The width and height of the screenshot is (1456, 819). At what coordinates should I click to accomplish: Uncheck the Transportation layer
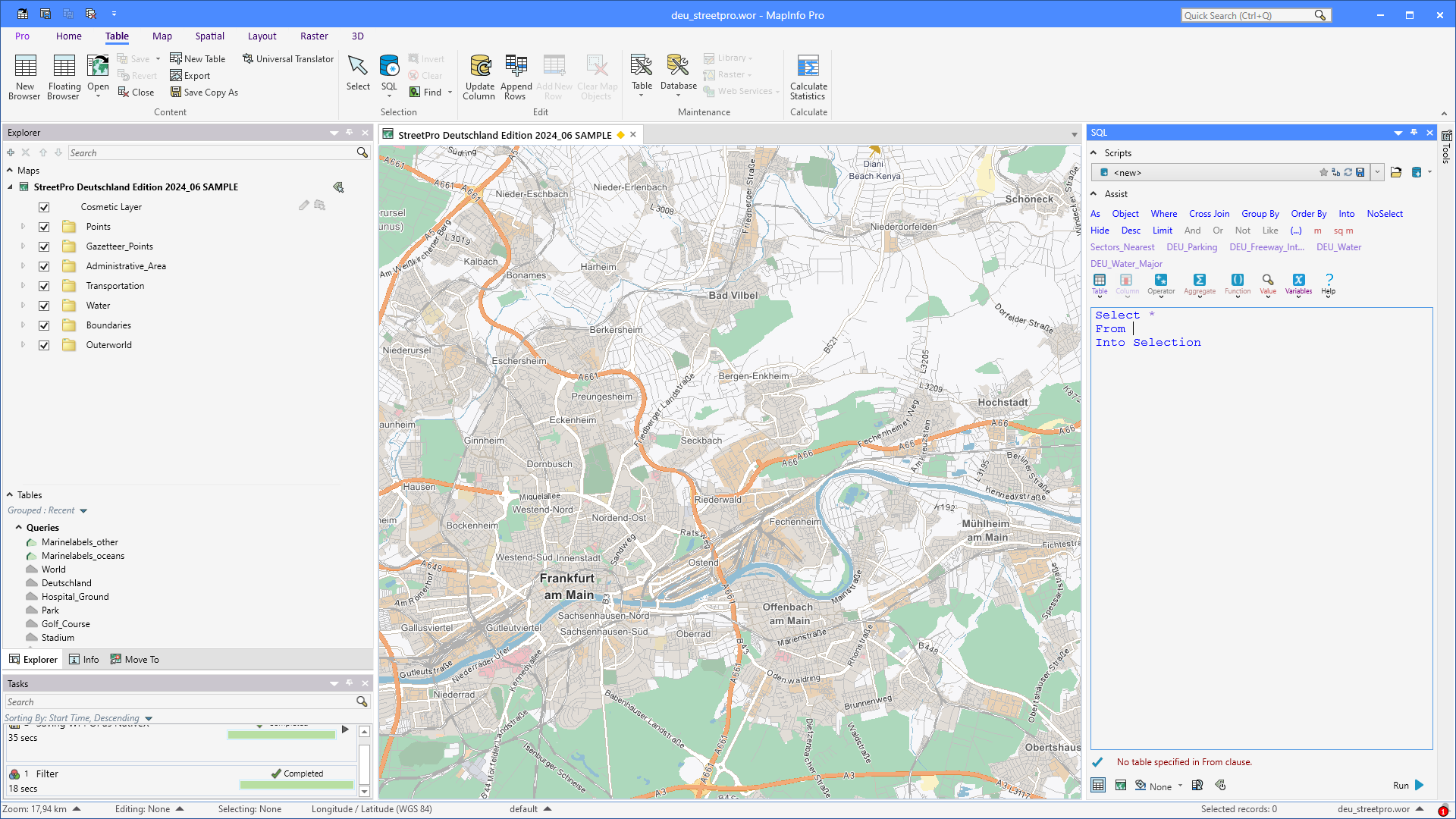tap(44, 286)
